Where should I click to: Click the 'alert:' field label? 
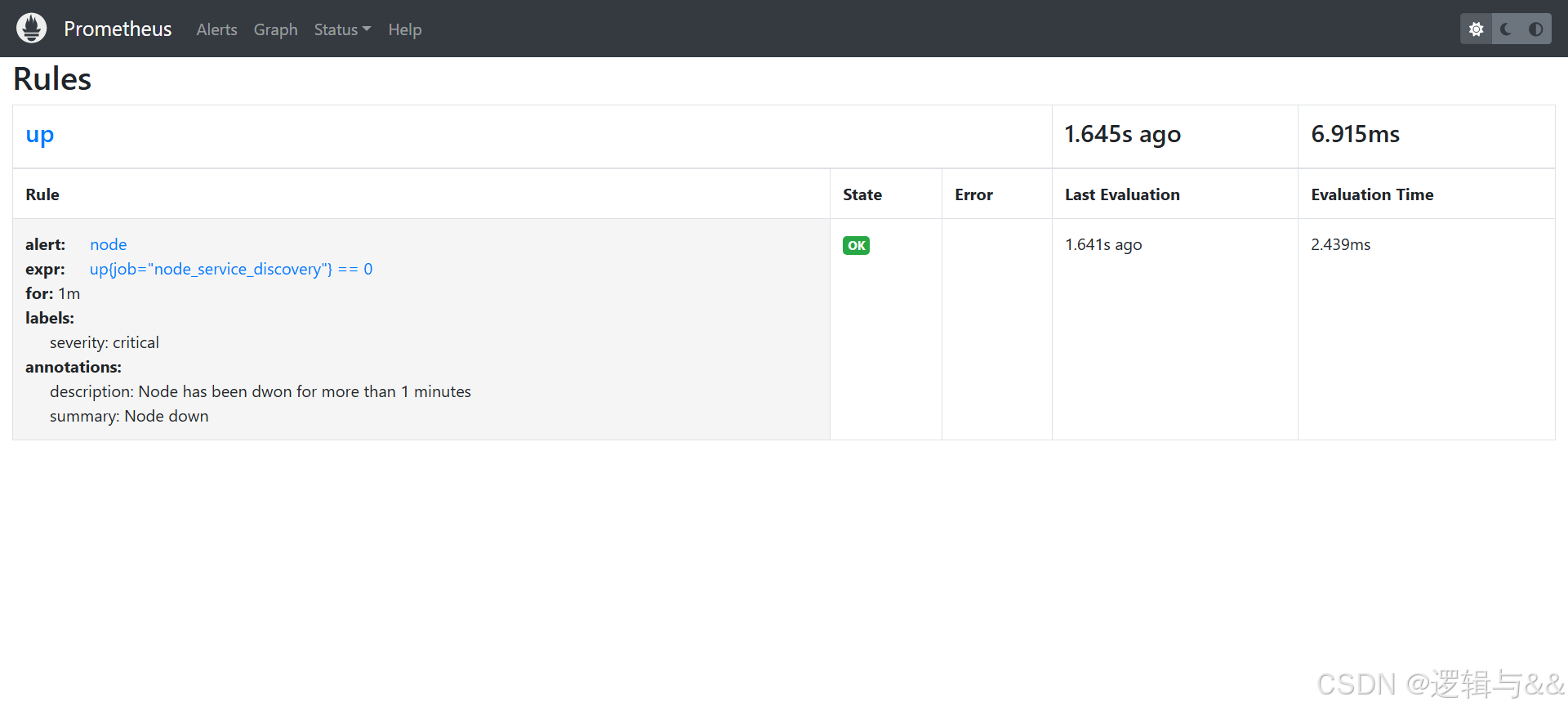pos(45,244)
